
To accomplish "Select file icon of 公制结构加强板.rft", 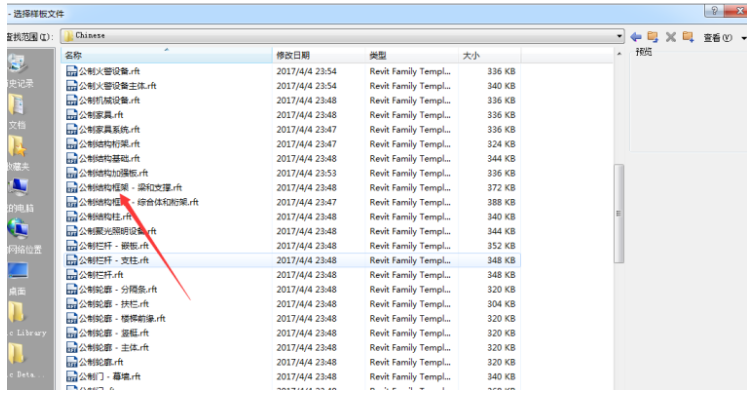I will [72, 173].
